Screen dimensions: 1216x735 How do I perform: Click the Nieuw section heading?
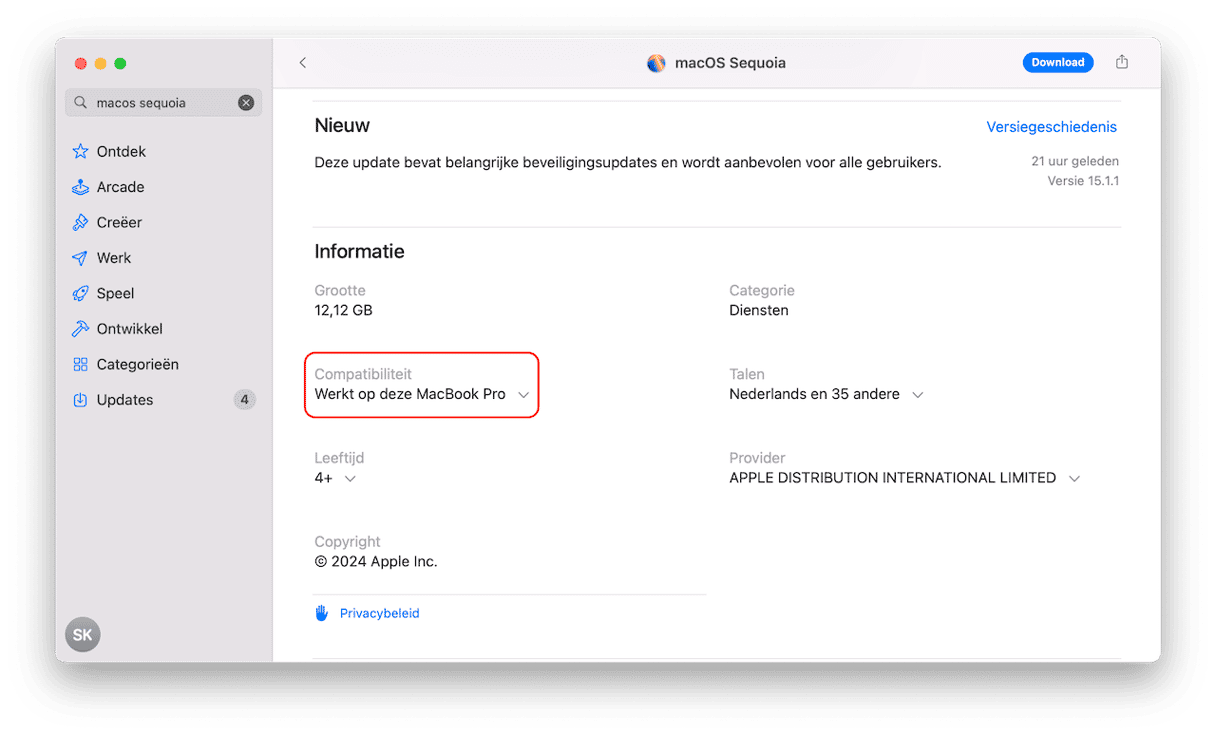point(342,126)
